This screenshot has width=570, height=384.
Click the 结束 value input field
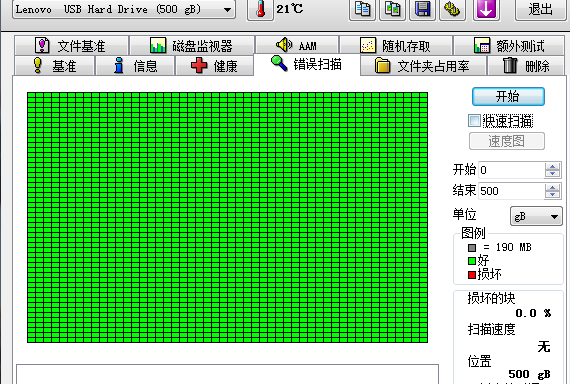pos(511,191)
